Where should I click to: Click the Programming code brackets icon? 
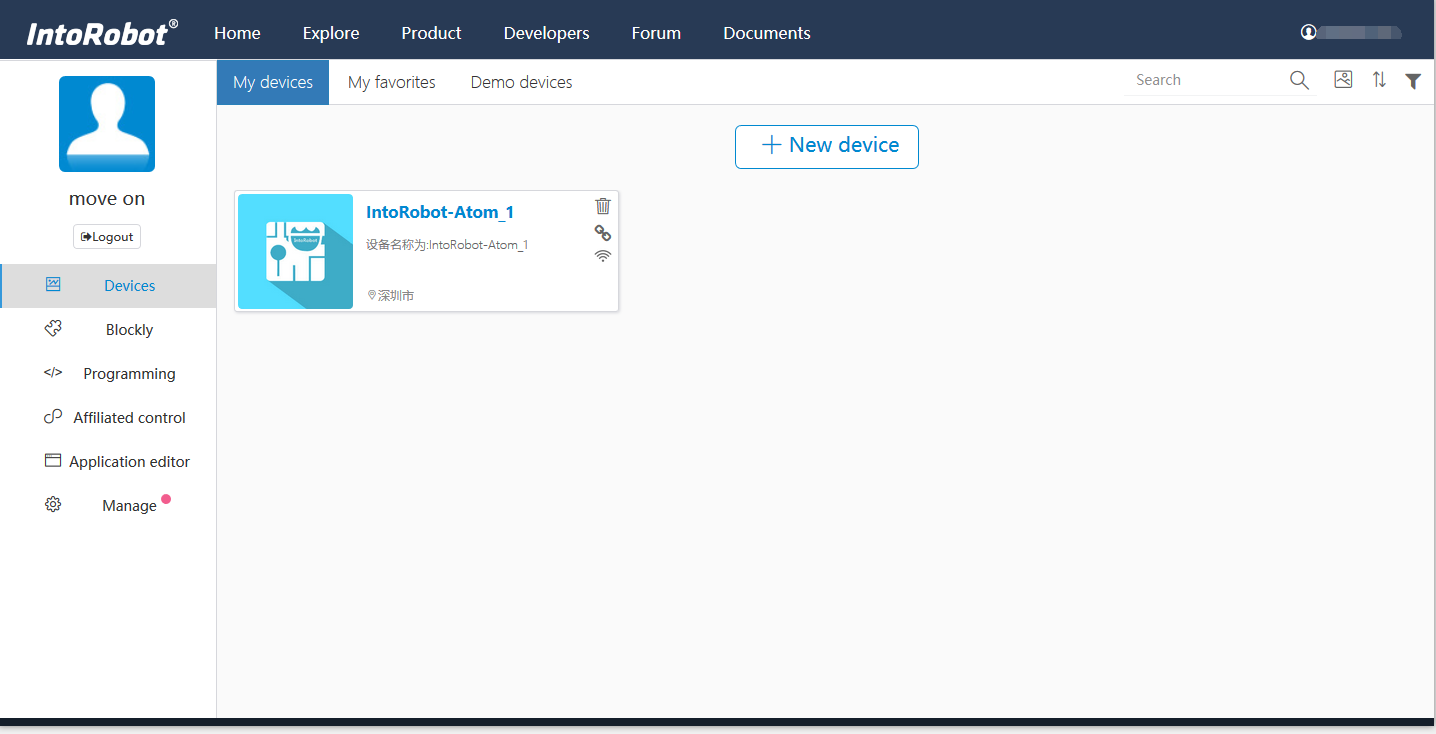(x=53, y=373)
